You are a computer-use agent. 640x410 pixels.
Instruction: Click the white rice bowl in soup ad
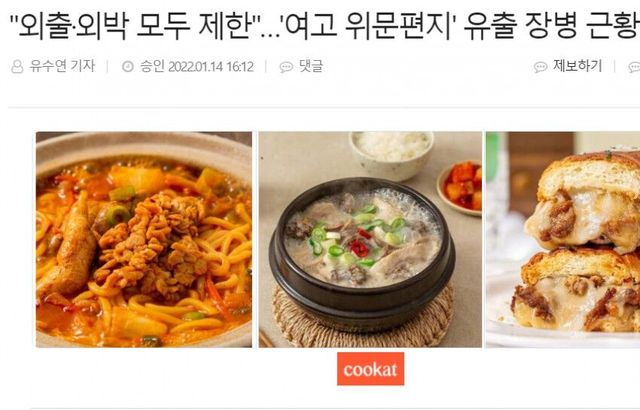[391, 155]
